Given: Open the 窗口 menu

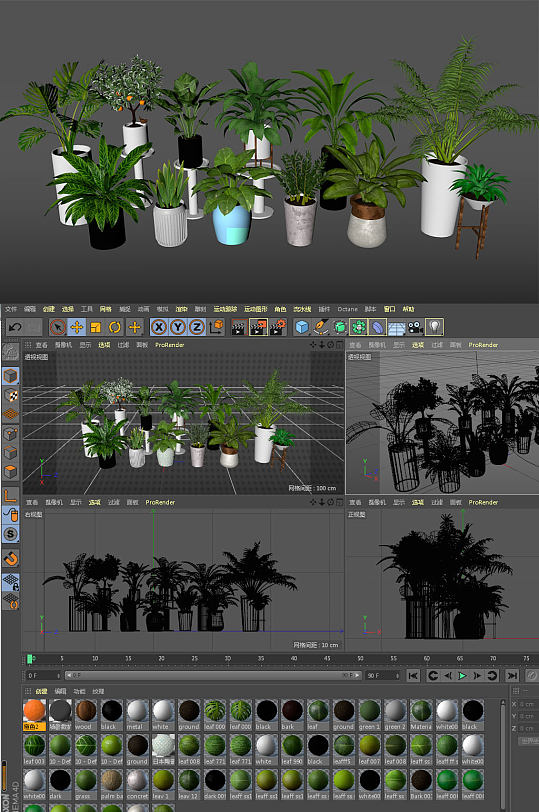Looking at the screenshot, I should [x=389, y=309].
